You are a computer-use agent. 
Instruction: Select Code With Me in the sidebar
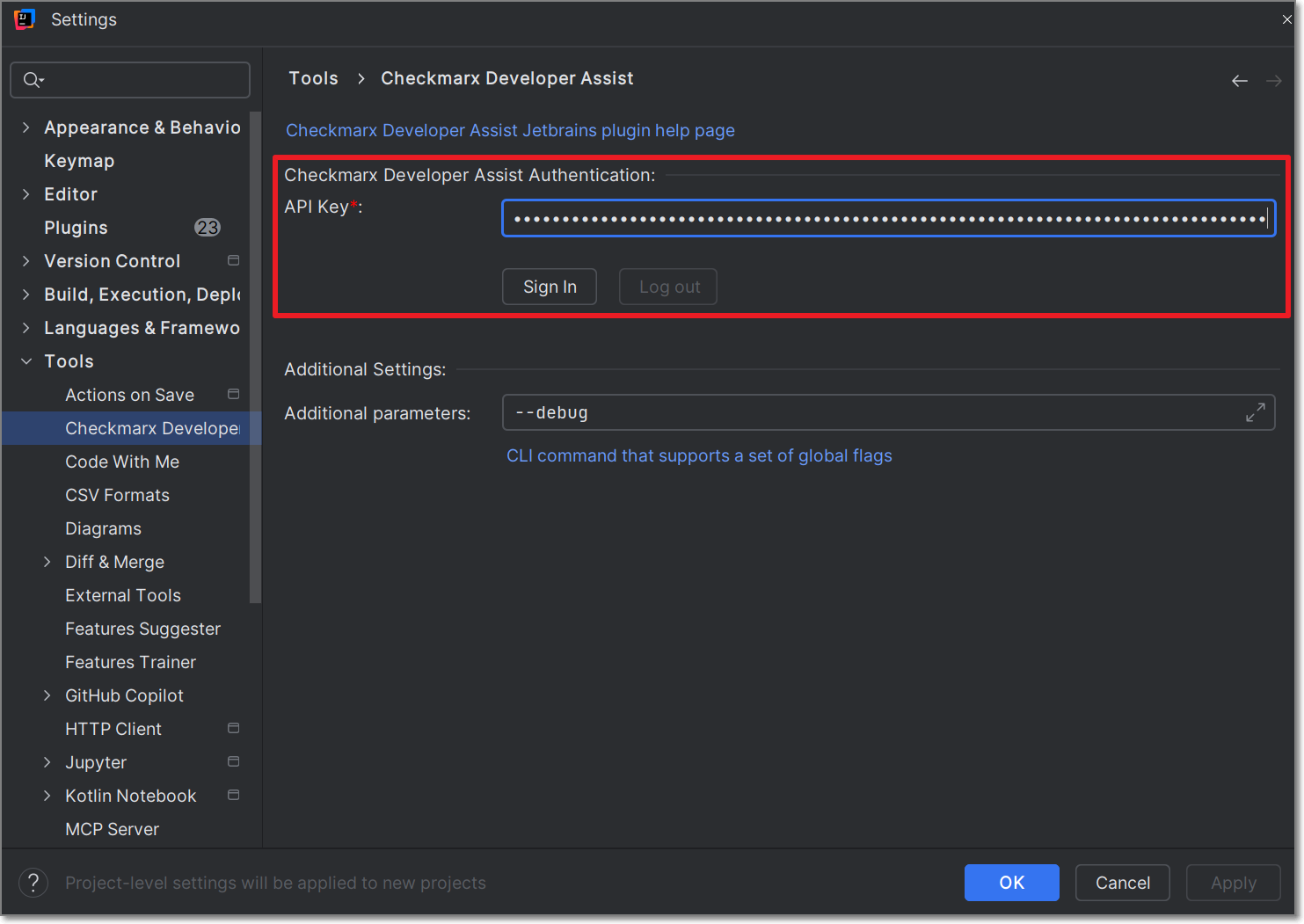tap(121, 461)
